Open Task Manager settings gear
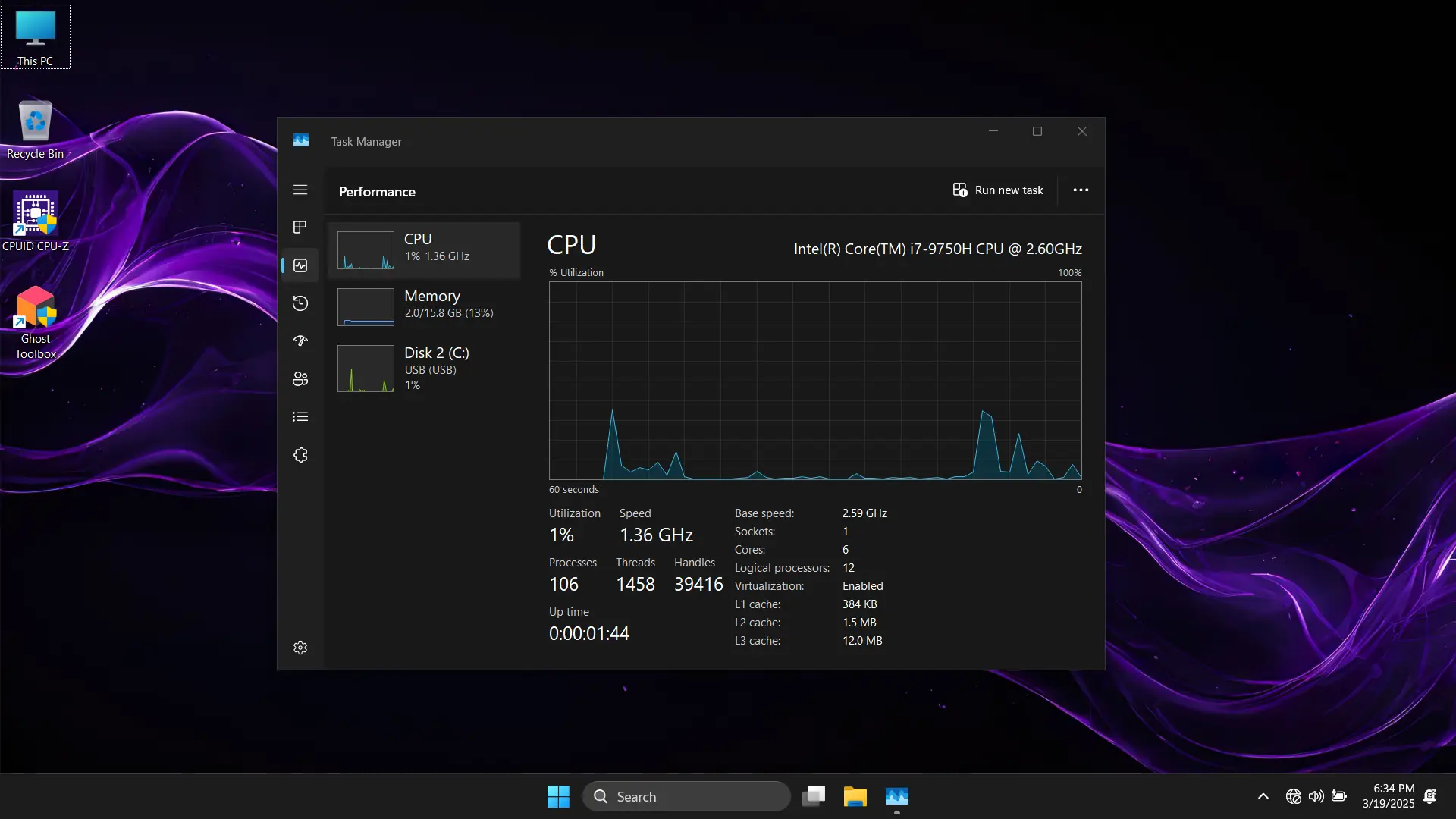1456x819 pixels. 300,648
